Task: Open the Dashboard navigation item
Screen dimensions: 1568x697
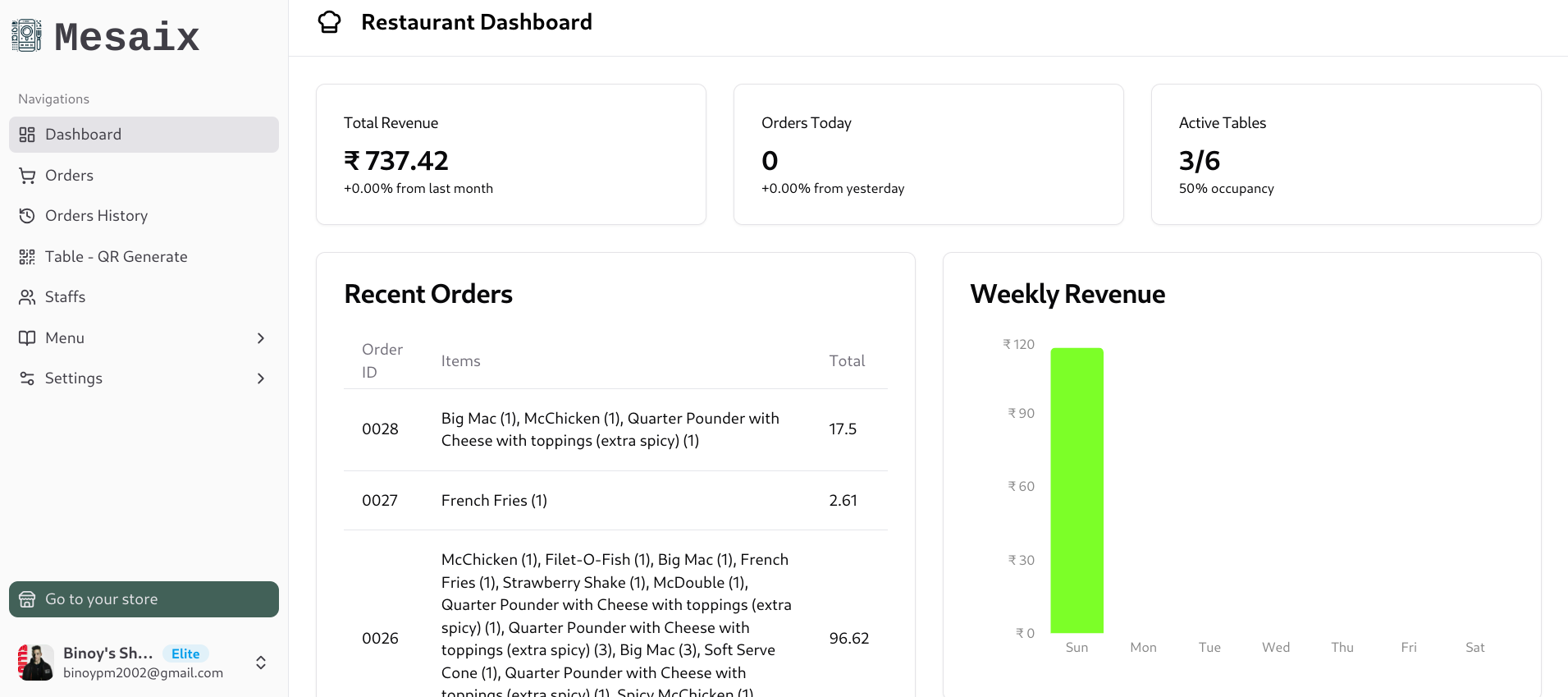Action: pyautogui.click(x=144, y=135)
